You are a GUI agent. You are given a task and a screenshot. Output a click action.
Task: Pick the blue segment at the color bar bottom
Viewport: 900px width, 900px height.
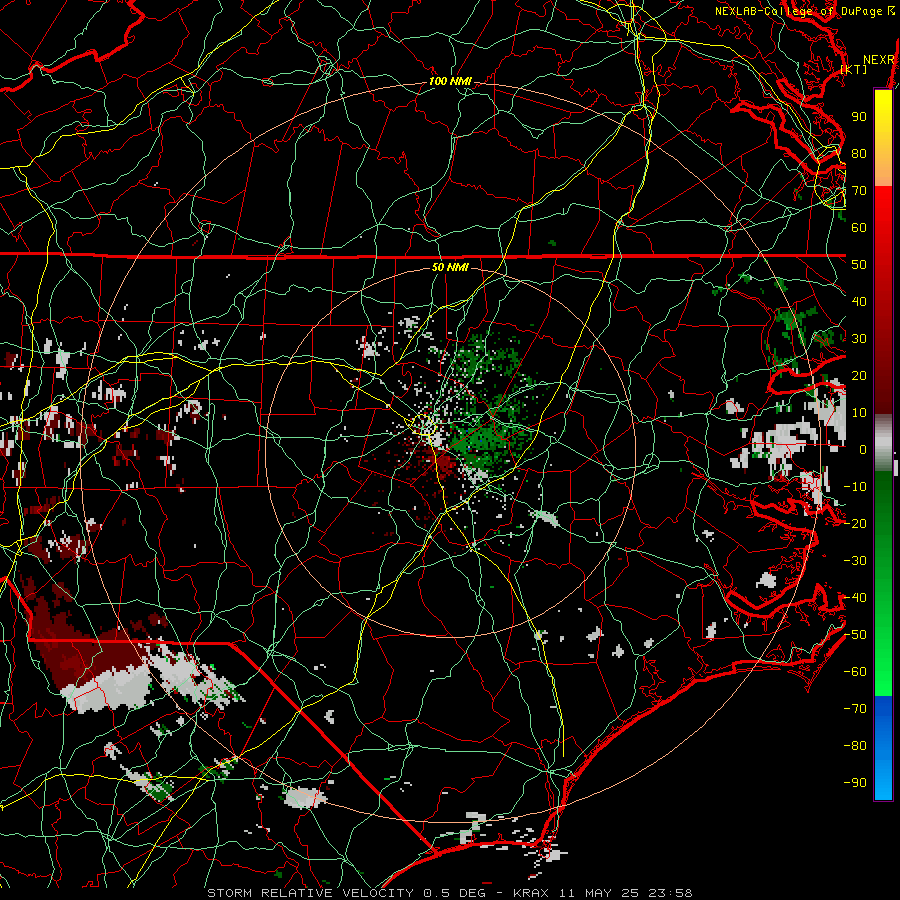coord(883,748)
